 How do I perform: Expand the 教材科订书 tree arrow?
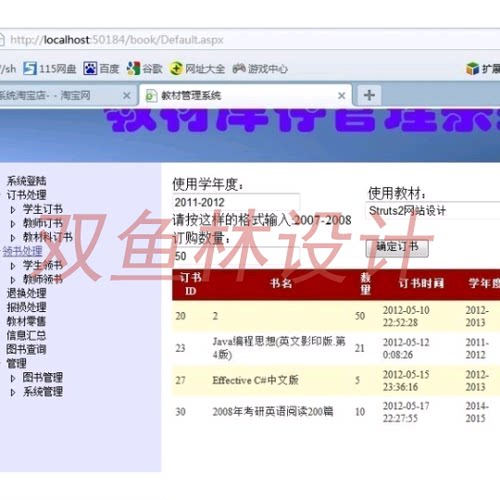(x=13, y=238)
